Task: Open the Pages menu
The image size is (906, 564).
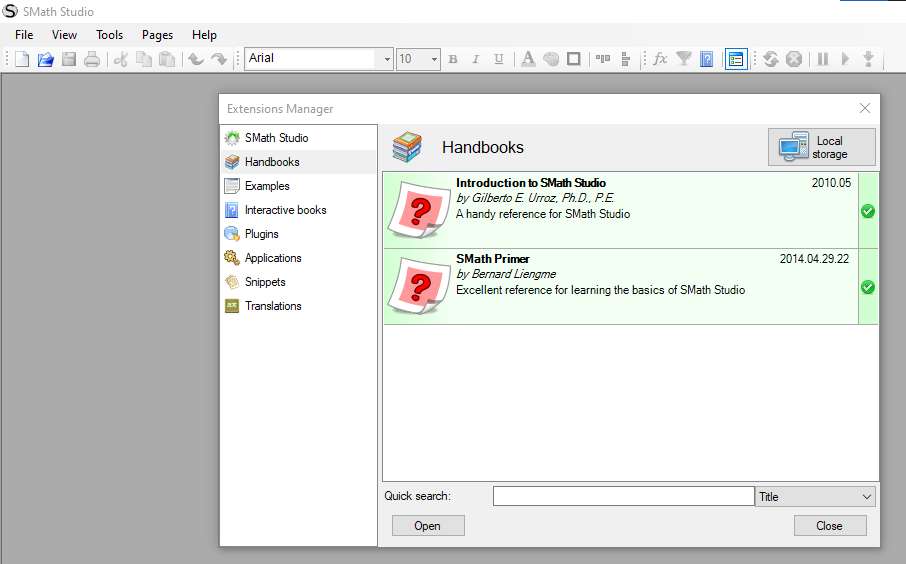Action: [157, 35]
